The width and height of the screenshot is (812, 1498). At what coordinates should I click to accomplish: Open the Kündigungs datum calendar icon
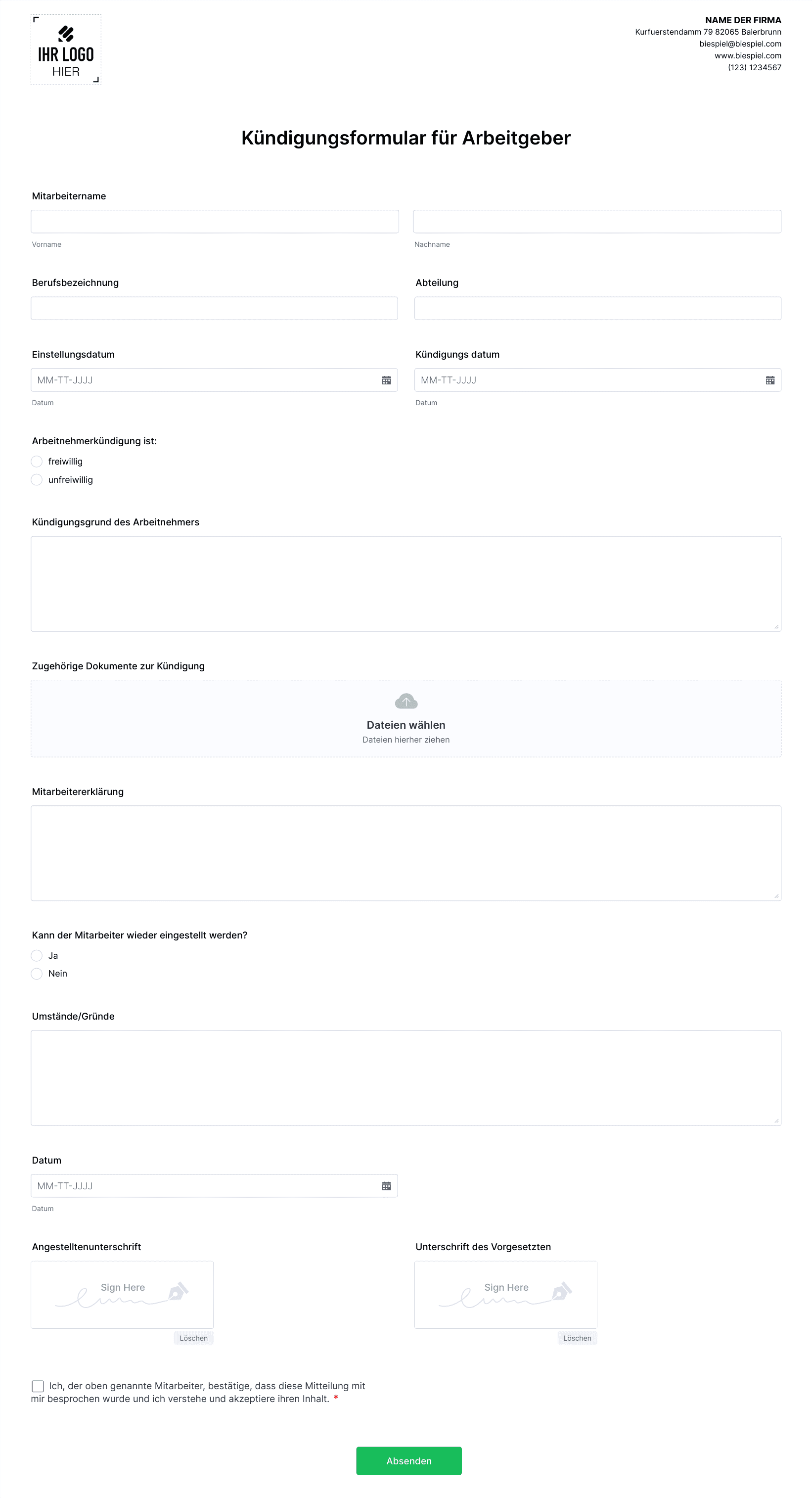click(x=769, y=380)
